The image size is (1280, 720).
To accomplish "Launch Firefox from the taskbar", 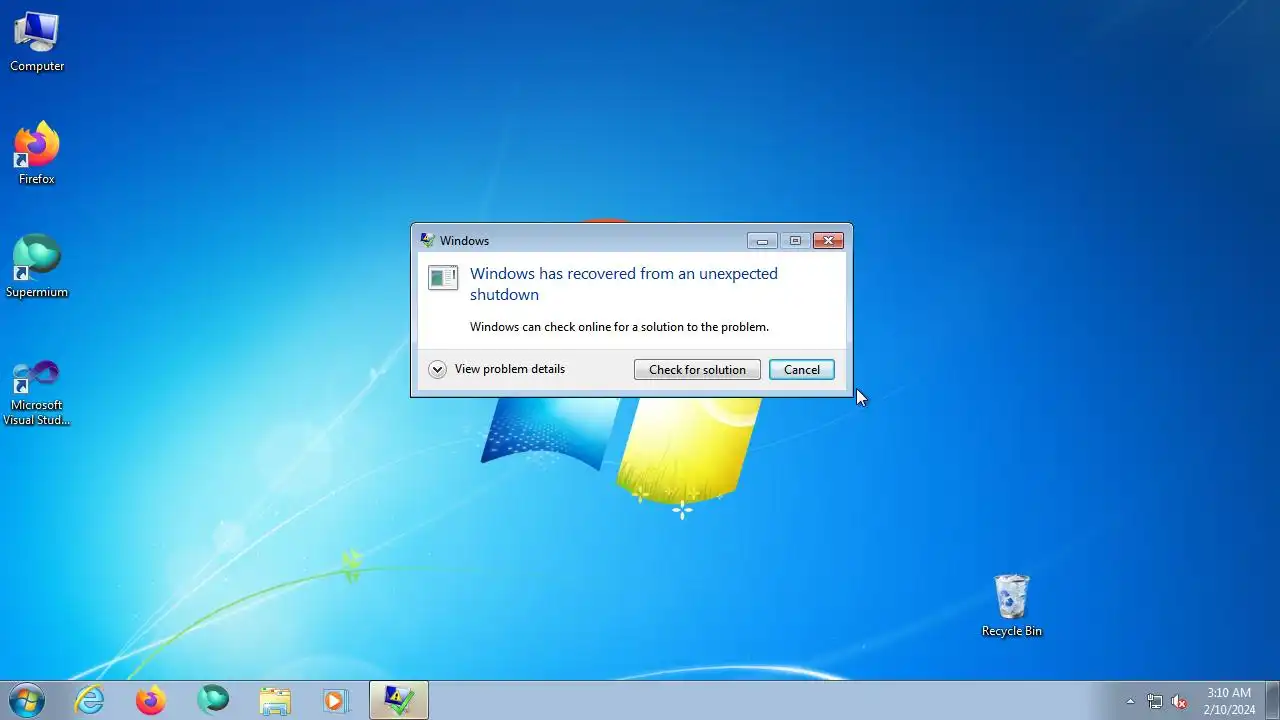I will coord(151,700).
